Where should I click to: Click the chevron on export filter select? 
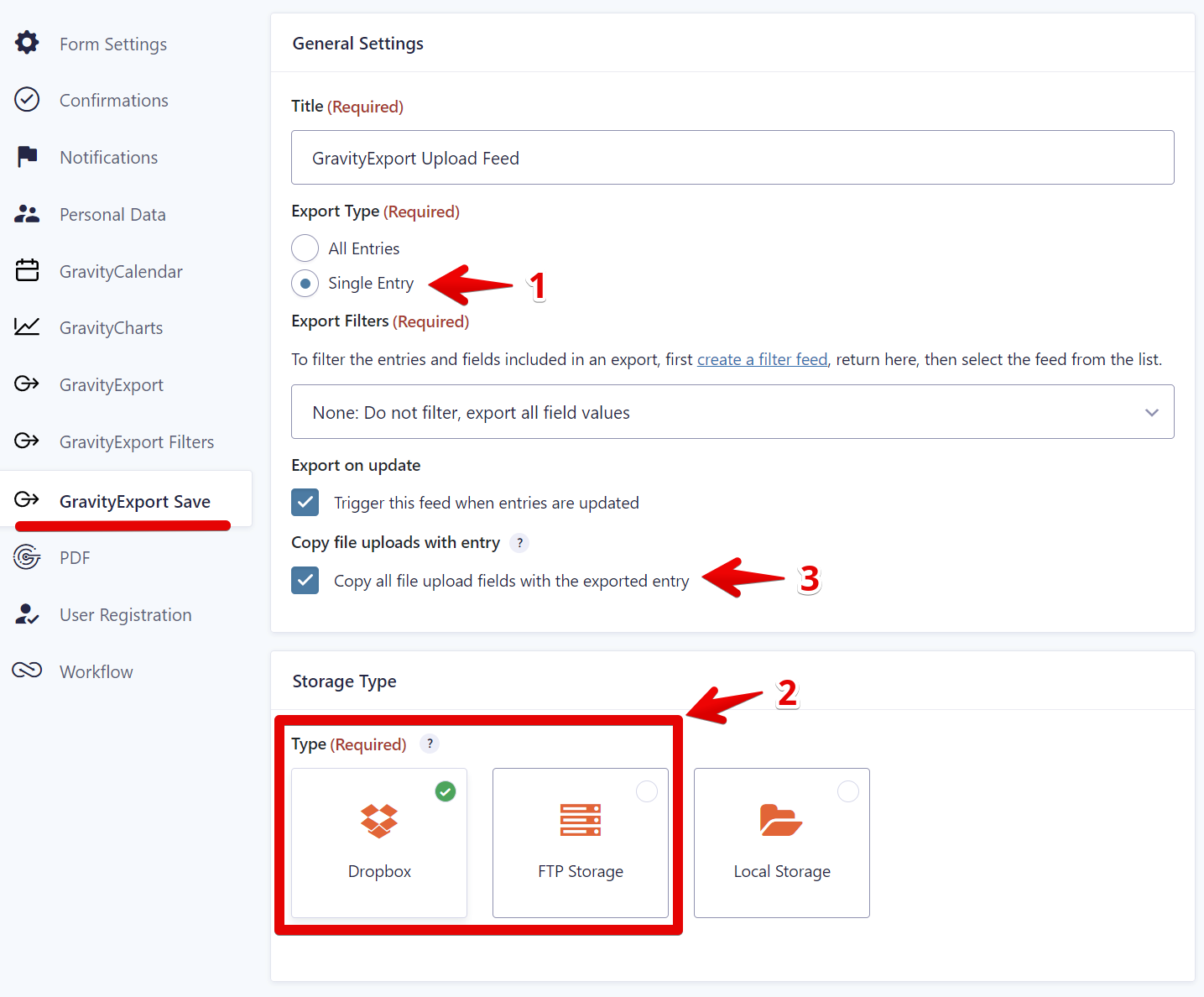[1152, 412]
